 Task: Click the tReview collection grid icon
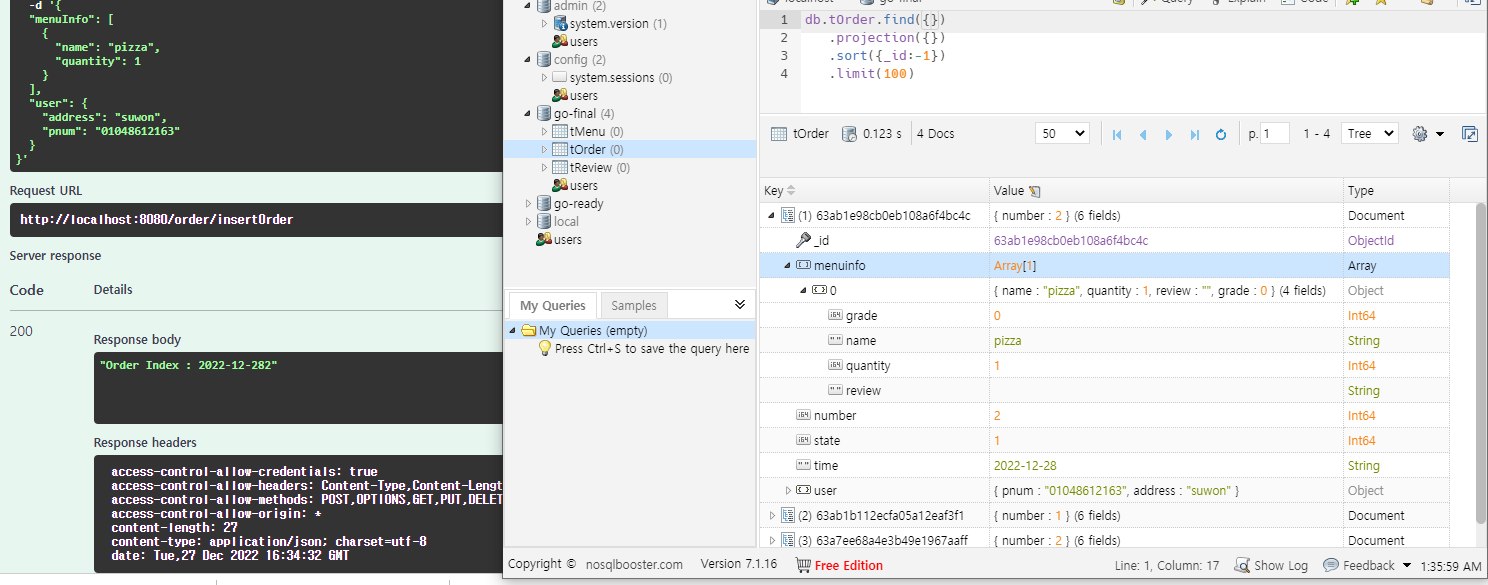point(560,168)
